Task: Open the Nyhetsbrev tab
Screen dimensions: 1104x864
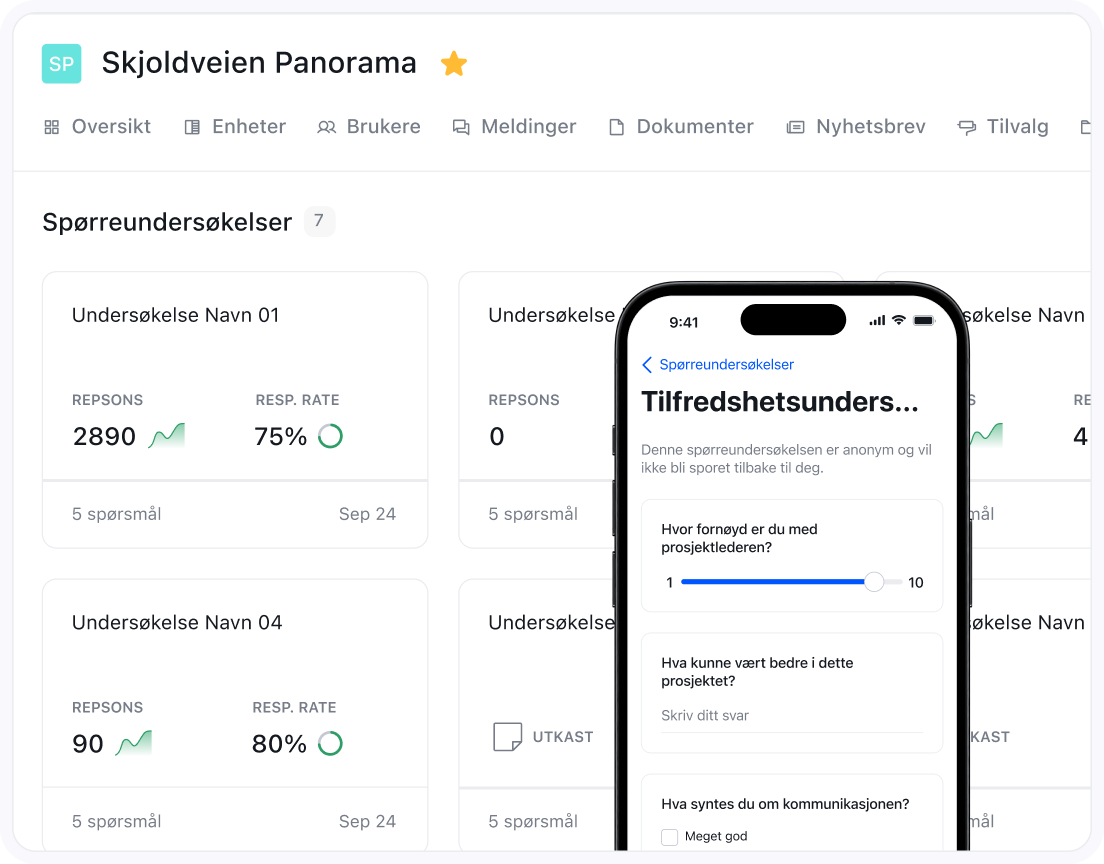Action: point(856,127)
